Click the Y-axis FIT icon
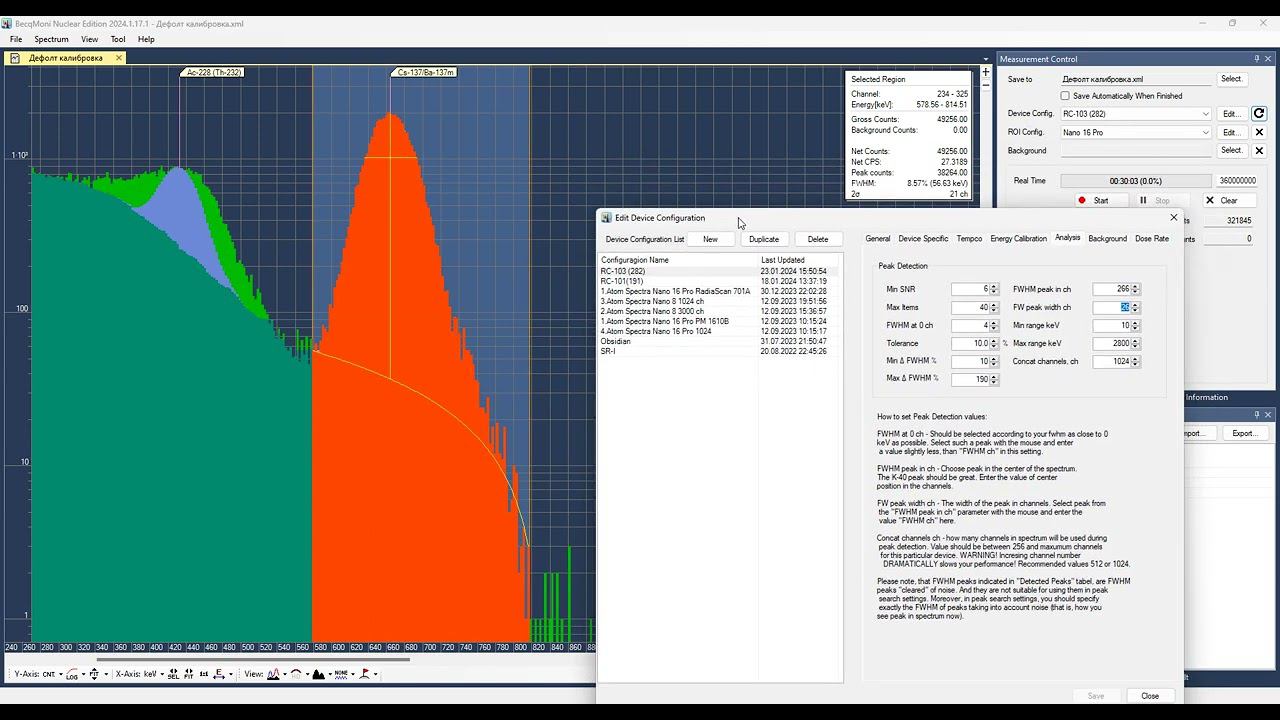The image size is (1280, 720). coord(94,674)
